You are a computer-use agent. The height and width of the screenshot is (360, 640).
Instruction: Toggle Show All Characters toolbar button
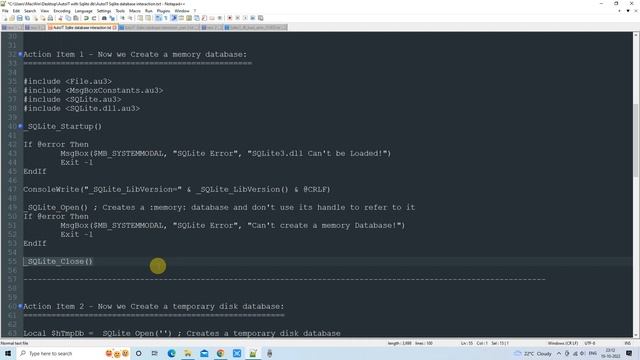coord(166,18)
